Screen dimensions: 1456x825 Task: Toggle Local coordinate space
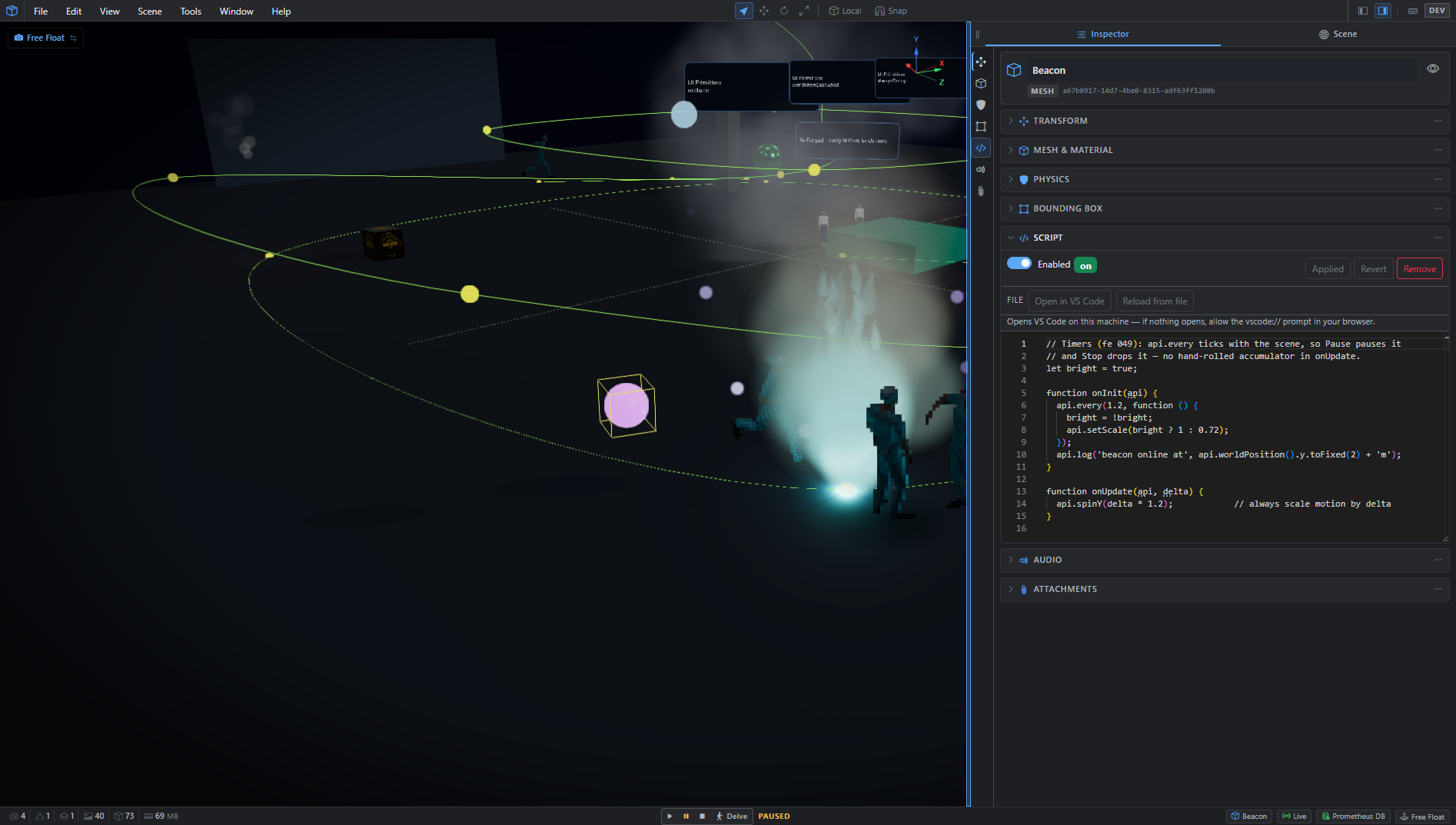pyautogui.click(x=845, y=11)
